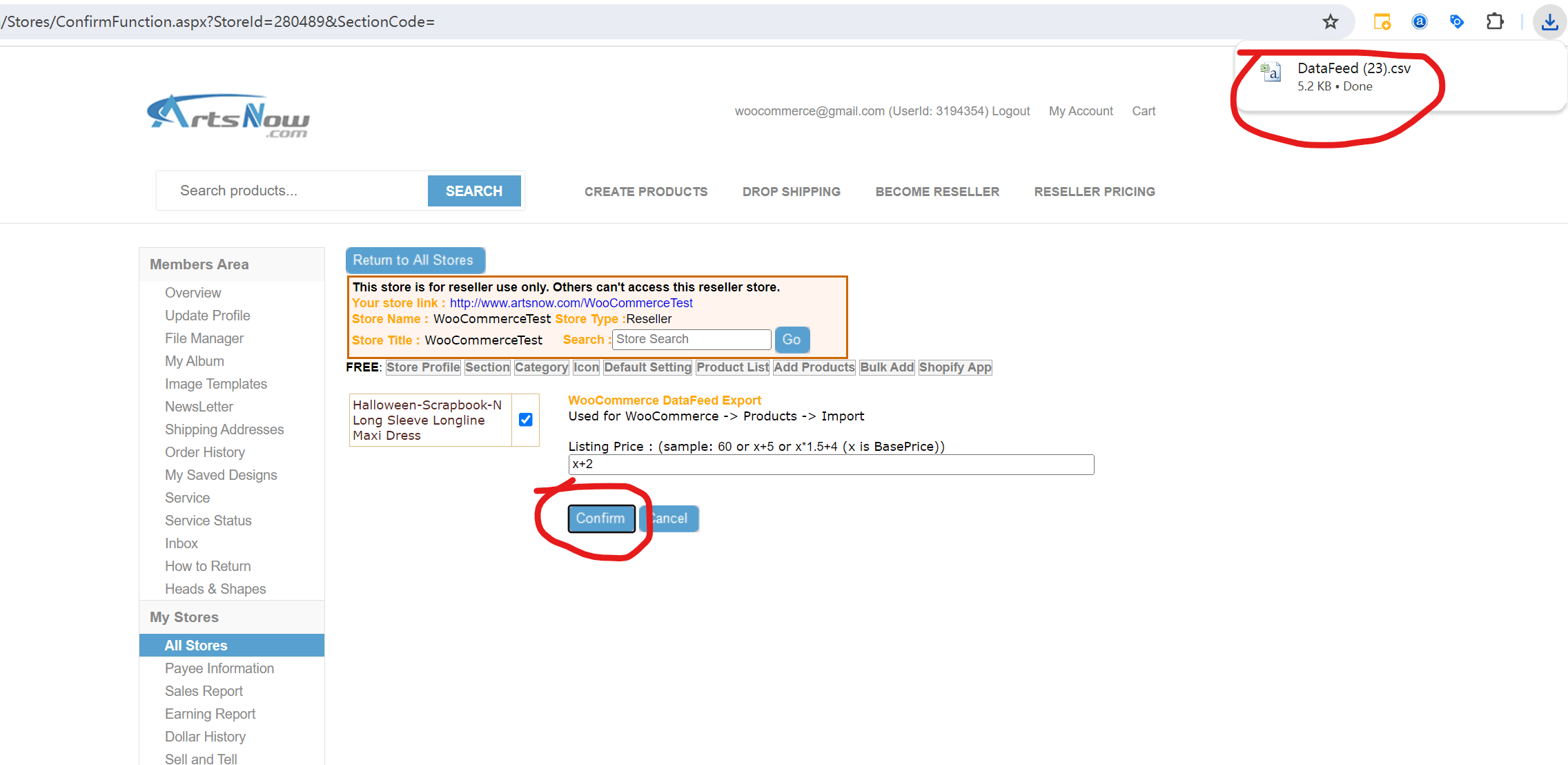Open Order History in sidebar
Viewport: 1568px width, 765px height.
point(205,452)
